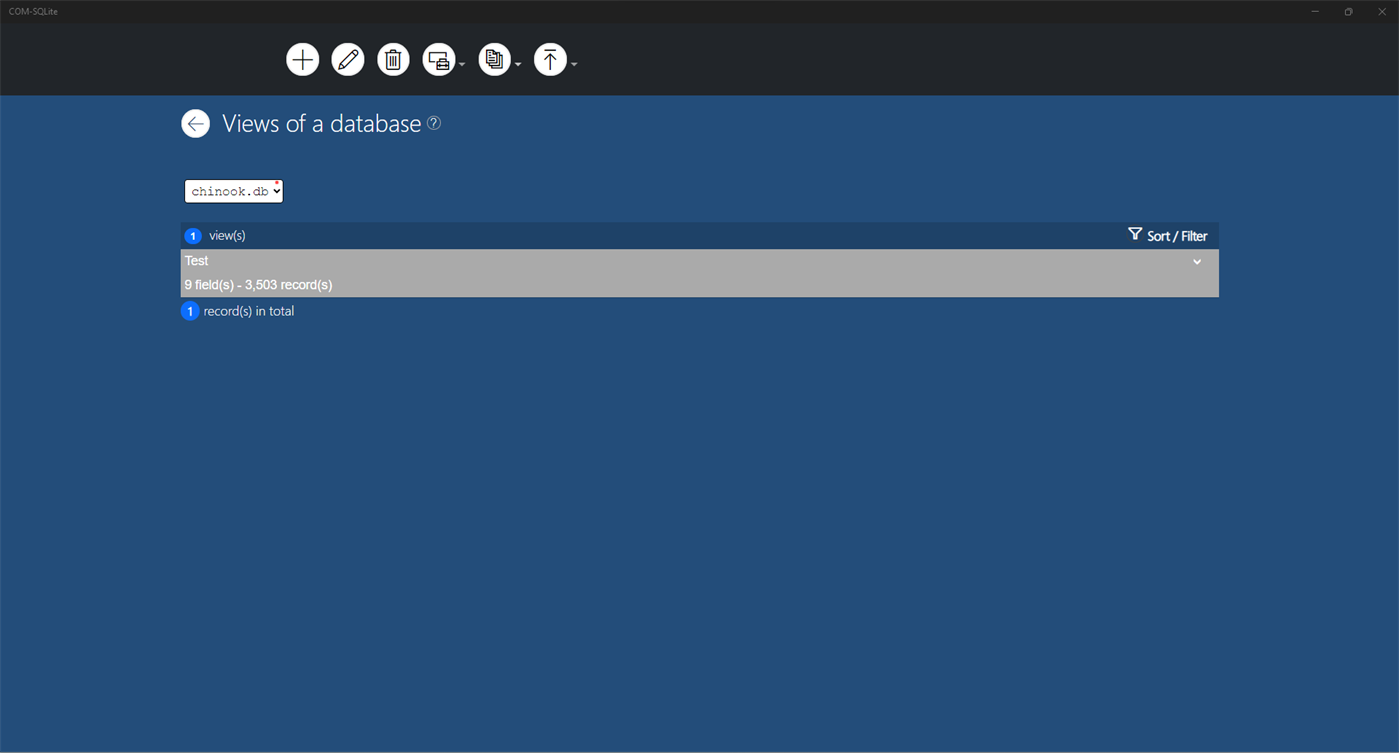The height and width of the screenshot is (753, 1399).
Task: Select the Test view row
Action: coord(600,273)
